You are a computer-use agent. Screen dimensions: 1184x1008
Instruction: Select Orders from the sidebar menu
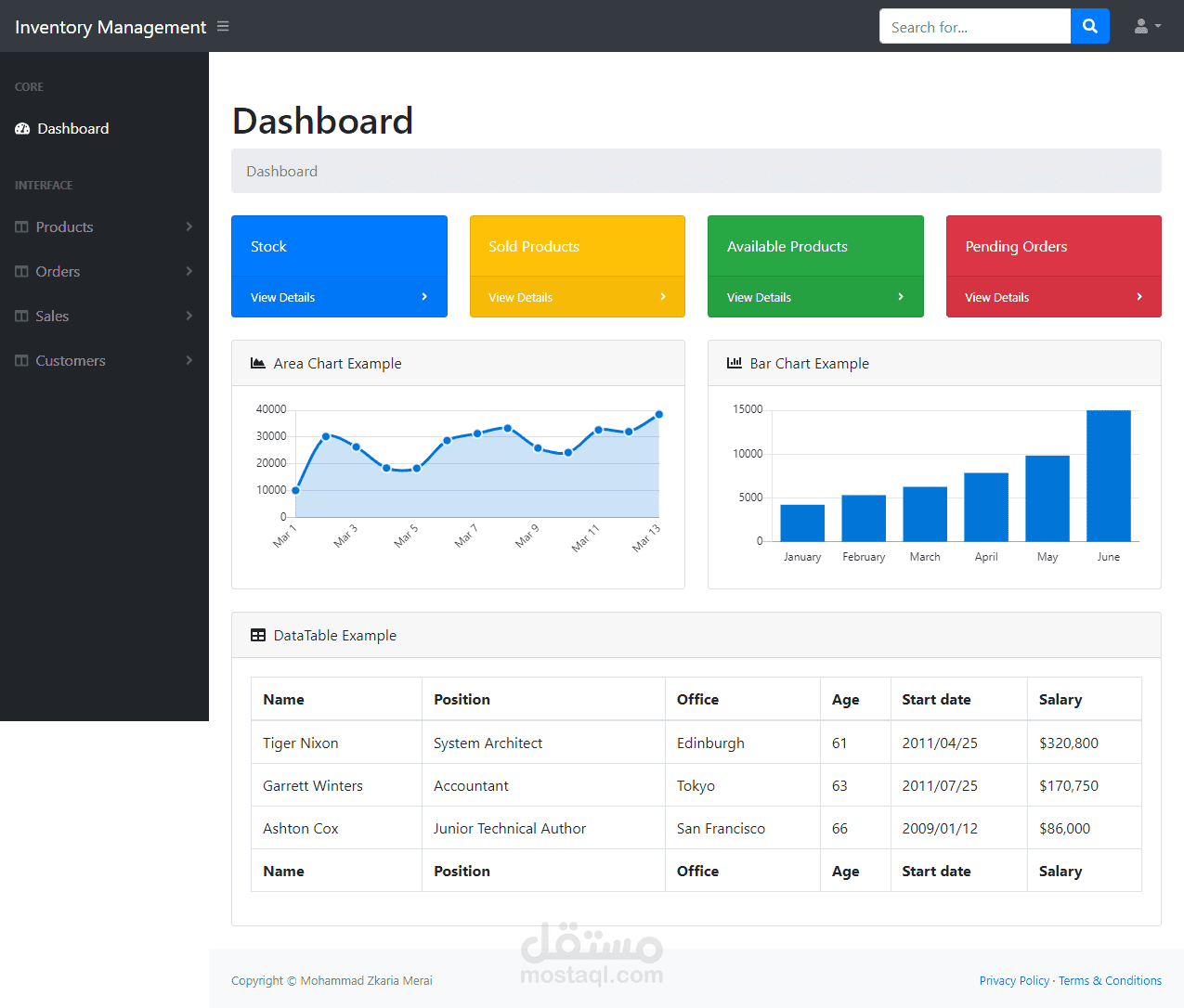57,271
